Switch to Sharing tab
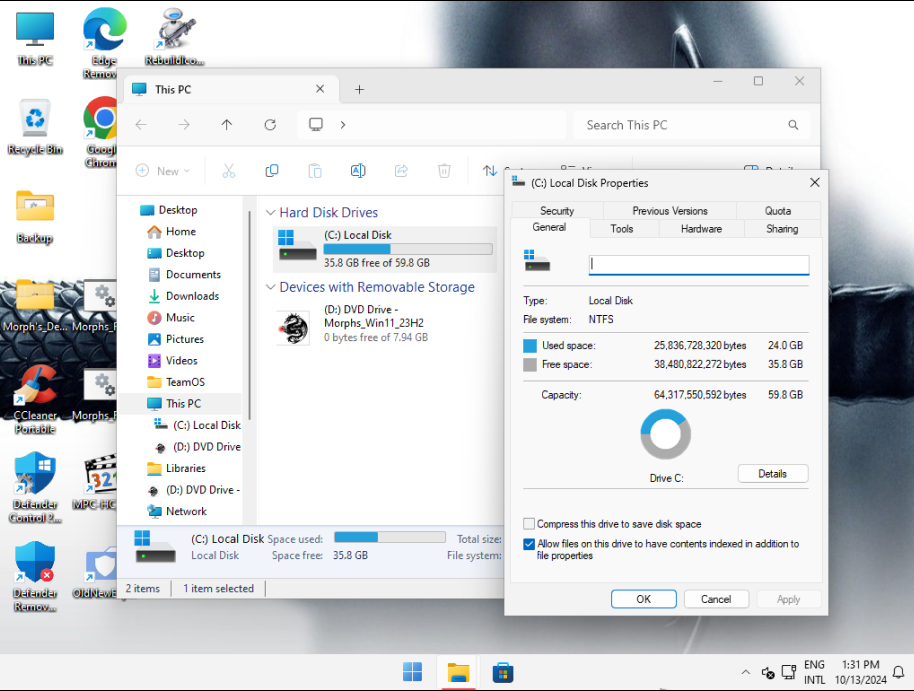The height and width of the screenshot is (691, 914). (x=782, y=229)
